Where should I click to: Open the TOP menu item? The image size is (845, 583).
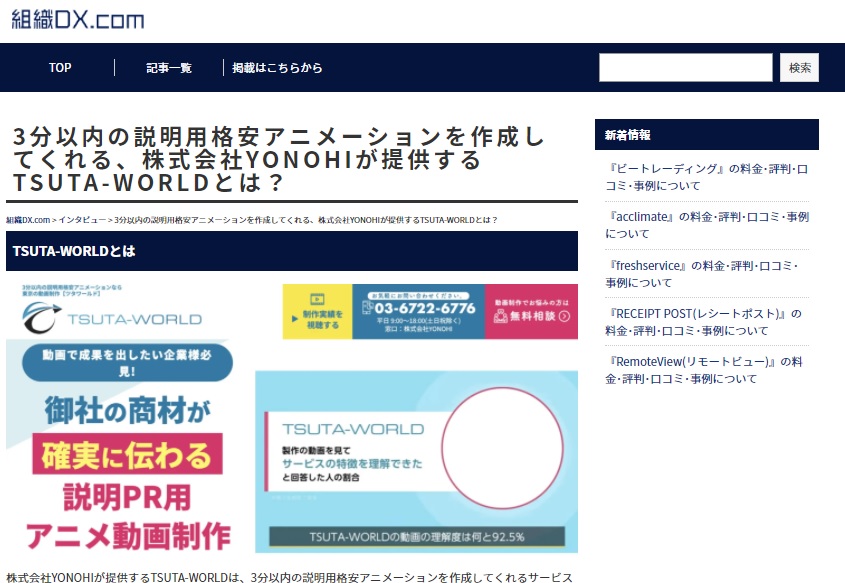point(59,68)
